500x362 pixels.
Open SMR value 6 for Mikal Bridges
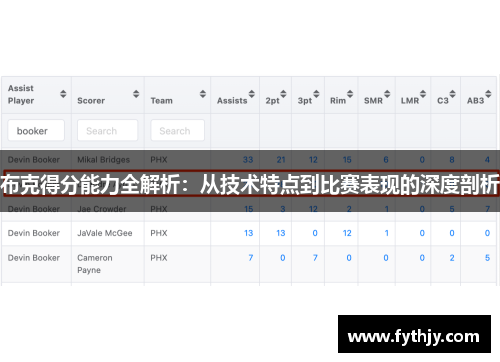coord(386,160)
